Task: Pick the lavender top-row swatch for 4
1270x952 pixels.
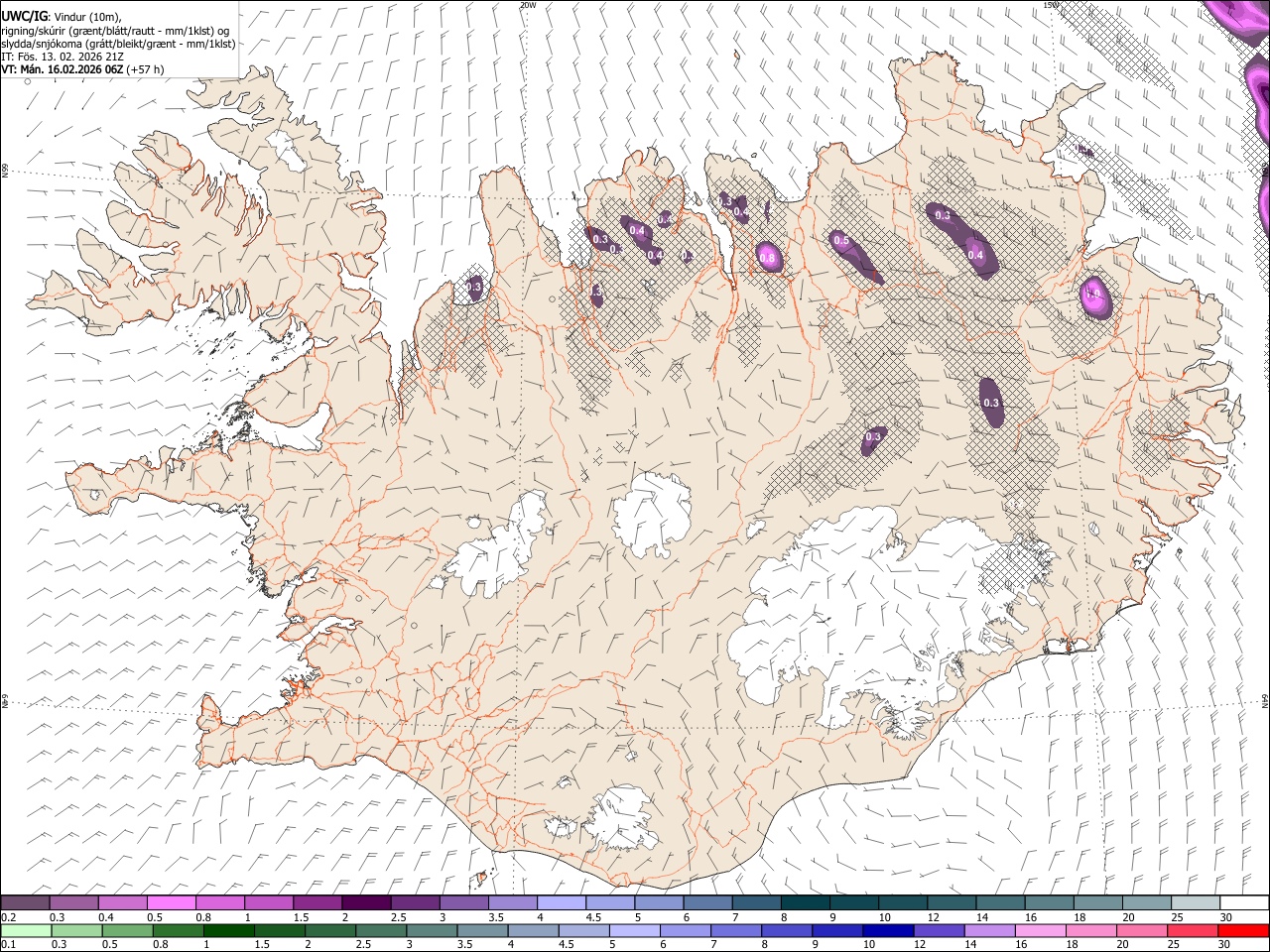Action: coord(560,902)
